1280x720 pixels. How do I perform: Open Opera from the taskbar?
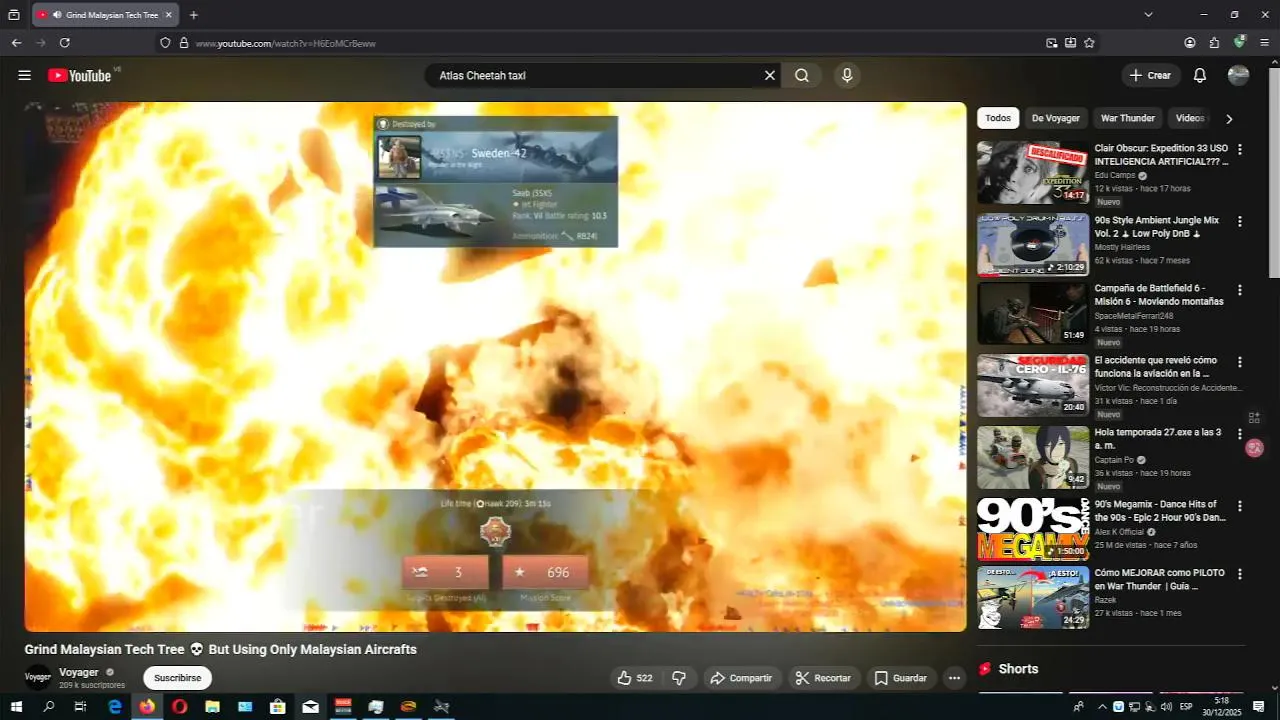pyautogui.click(x=180, y=707)
